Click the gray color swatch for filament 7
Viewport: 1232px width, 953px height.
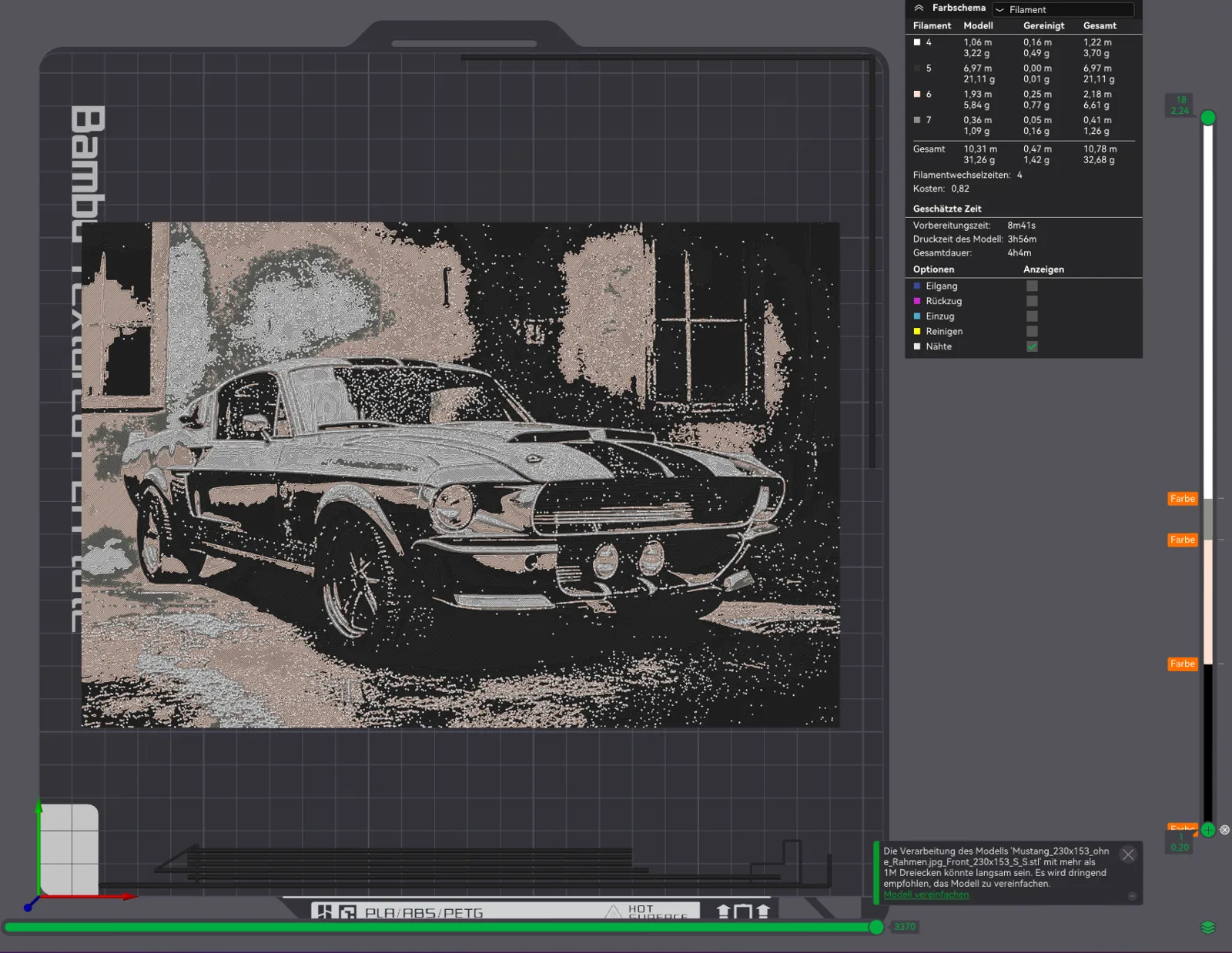(x=917, y=120)
